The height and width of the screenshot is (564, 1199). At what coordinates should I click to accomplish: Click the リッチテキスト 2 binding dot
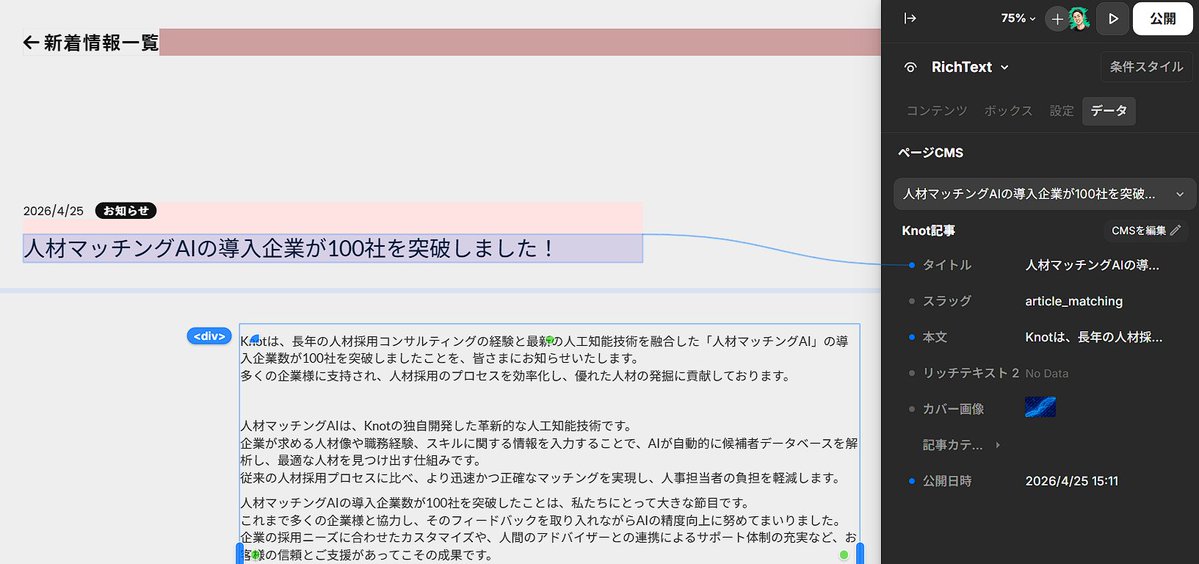click(911, 373)
